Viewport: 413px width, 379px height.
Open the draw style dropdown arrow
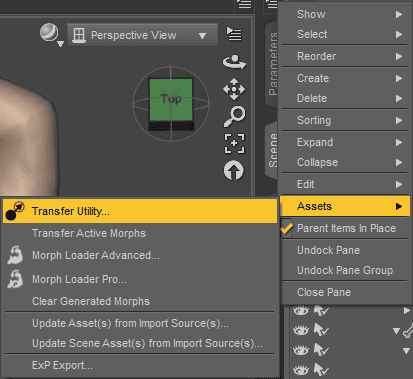point(60,44)
